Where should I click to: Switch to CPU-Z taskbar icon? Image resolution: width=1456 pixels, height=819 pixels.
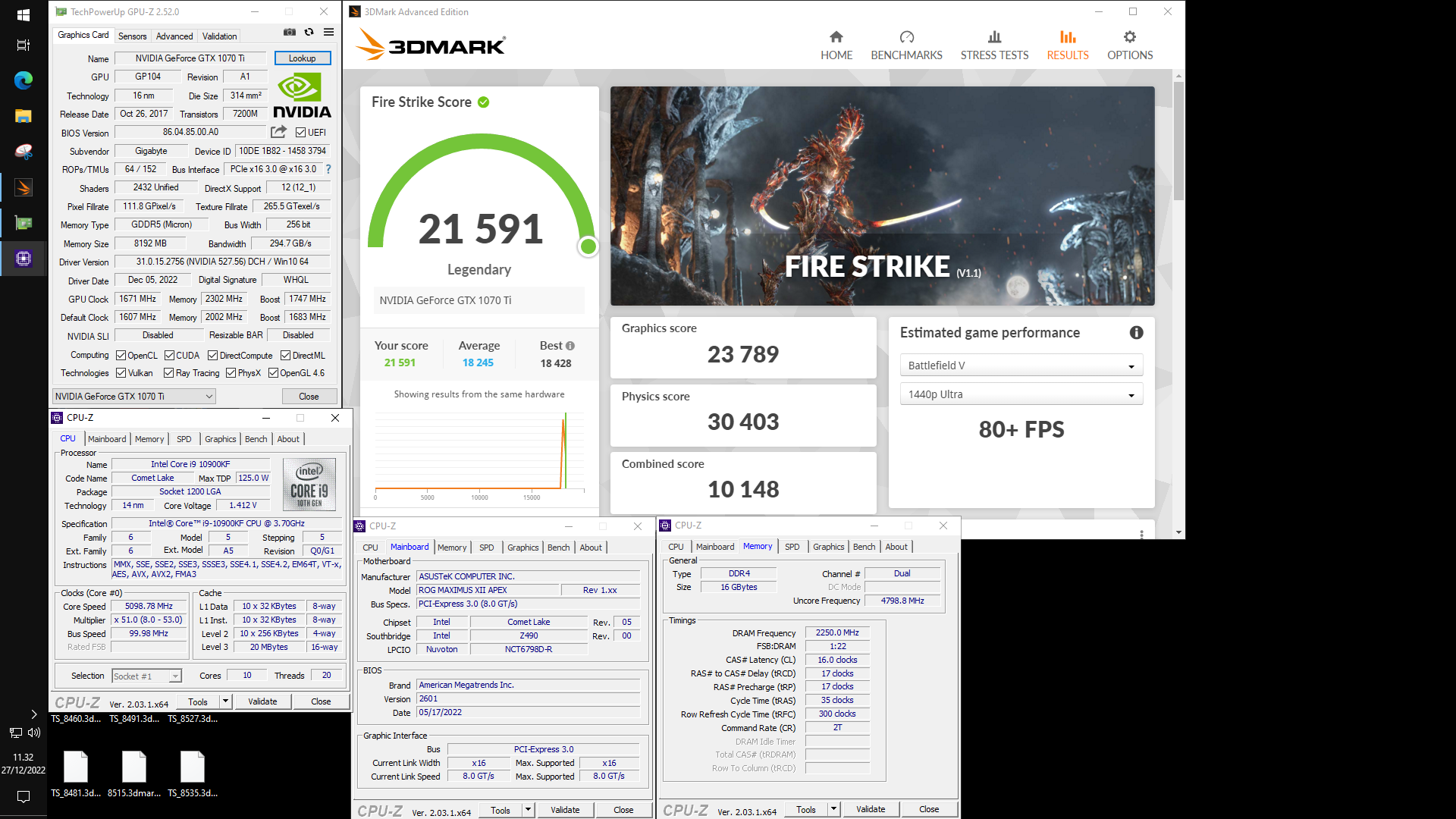click(23, 259)
